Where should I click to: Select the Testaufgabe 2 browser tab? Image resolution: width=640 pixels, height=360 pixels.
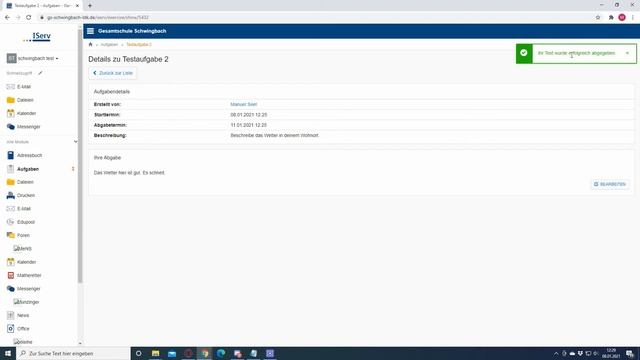(x=42, y=6)
